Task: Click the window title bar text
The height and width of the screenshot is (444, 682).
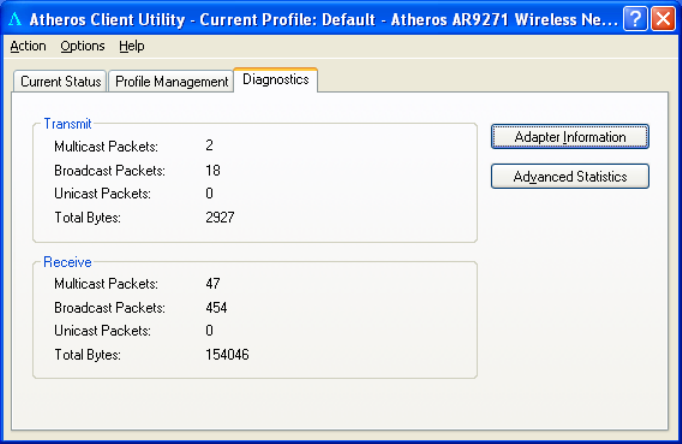Action: click(x=323, y=20)
